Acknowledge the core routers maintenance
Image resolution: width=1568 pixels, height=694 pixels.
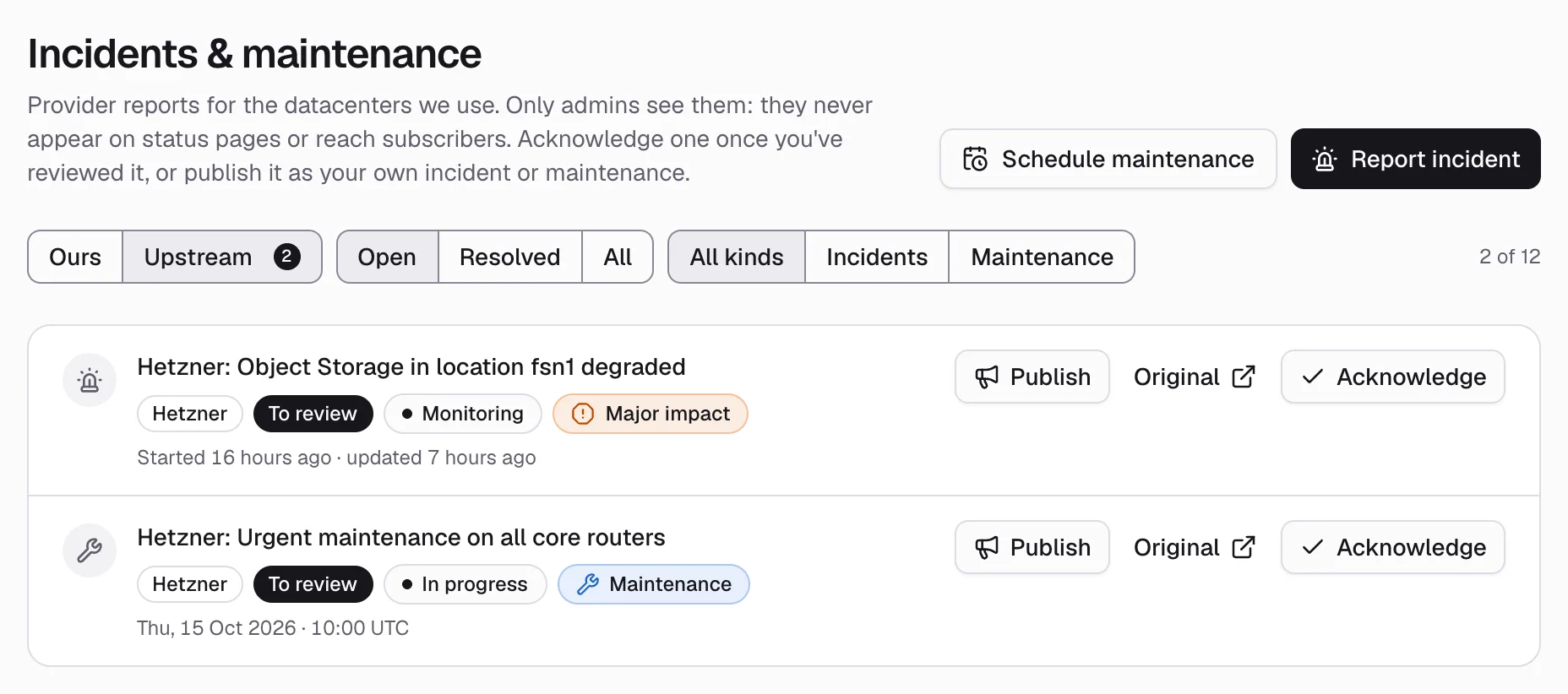[x=1393, y=547]
